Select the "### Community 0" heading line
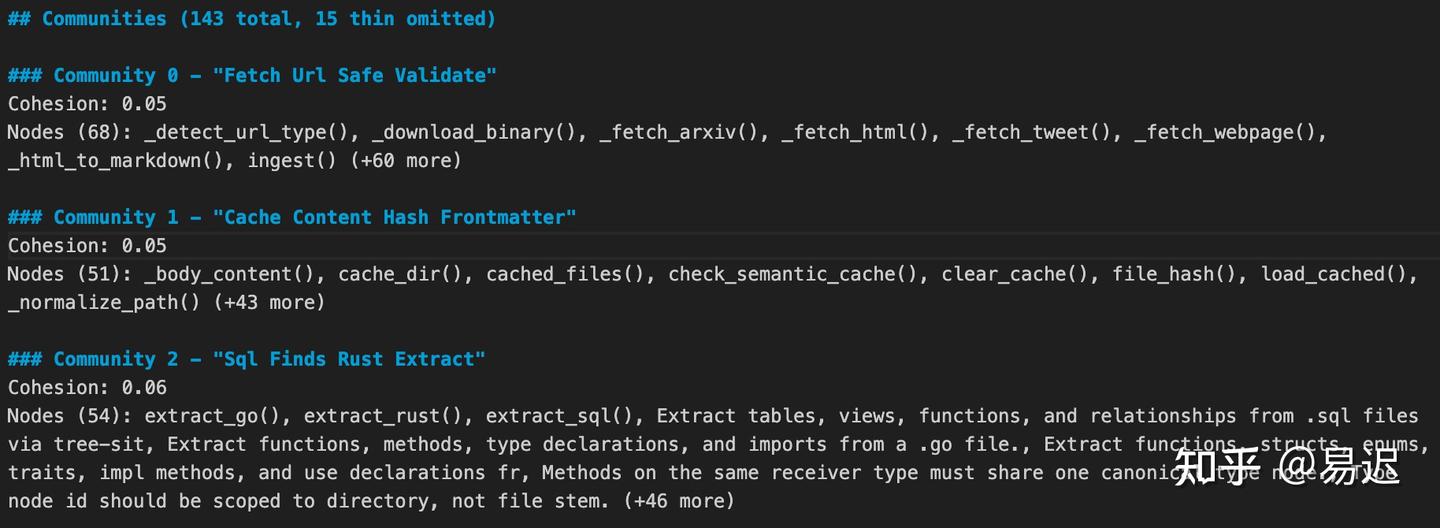 (x=252, y=75)
